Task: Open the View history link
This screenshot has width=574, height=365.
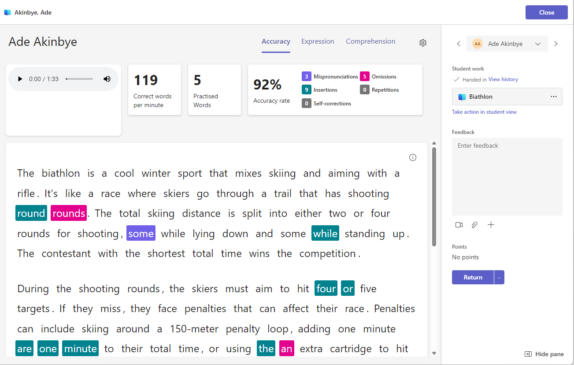Action: (x=503, y=79)
